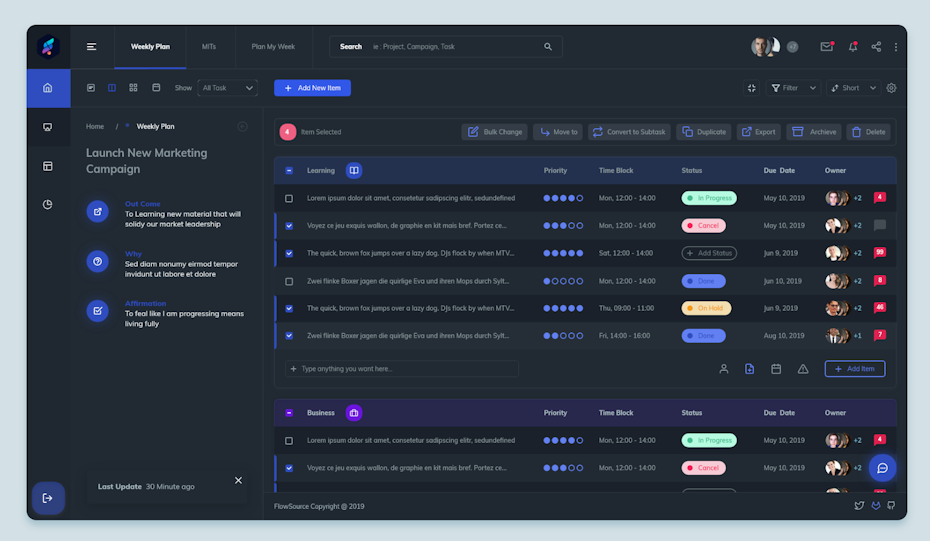The height and width of the screenshot is (541, 930).
Task: Click the Home icon in the sidebar
Action: click(x=47, y=88)
